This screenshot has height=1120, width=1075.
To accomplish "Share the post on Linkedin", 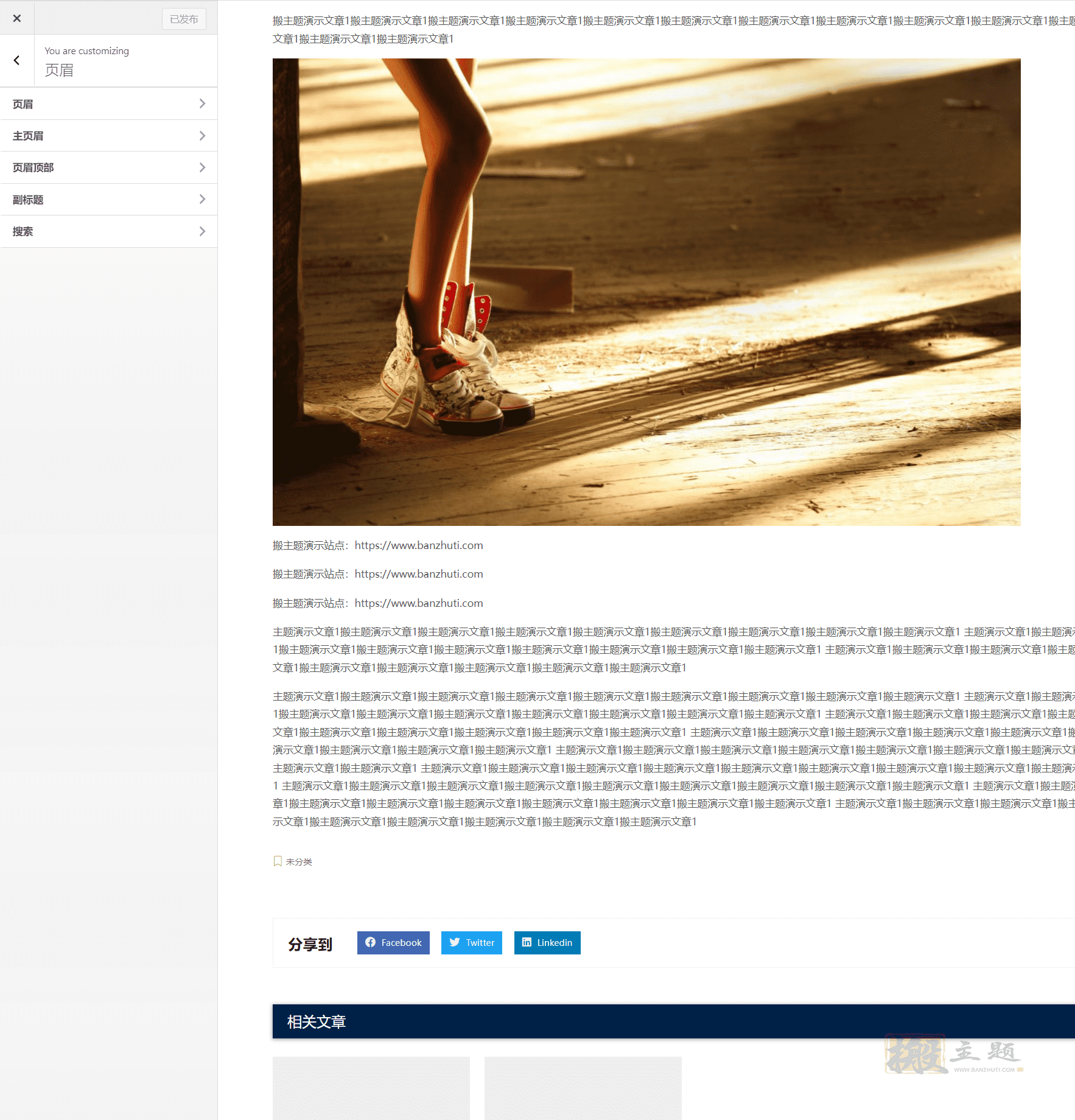I will [x=547, y=943].
